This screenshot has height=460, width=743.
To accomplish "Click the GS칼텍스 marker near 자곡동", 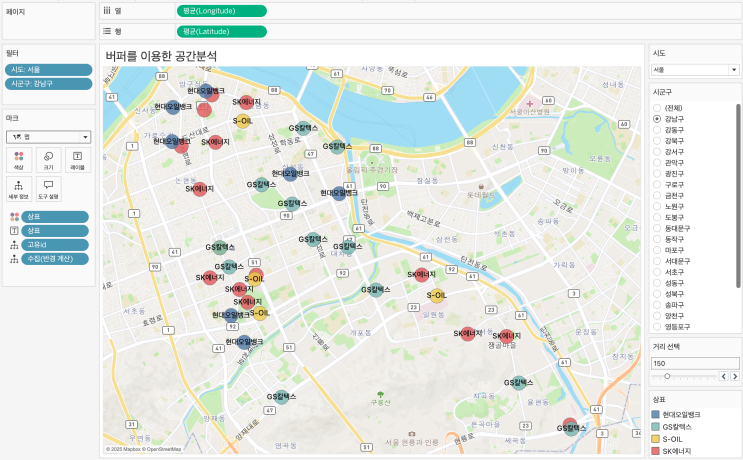I will (519, 383).
